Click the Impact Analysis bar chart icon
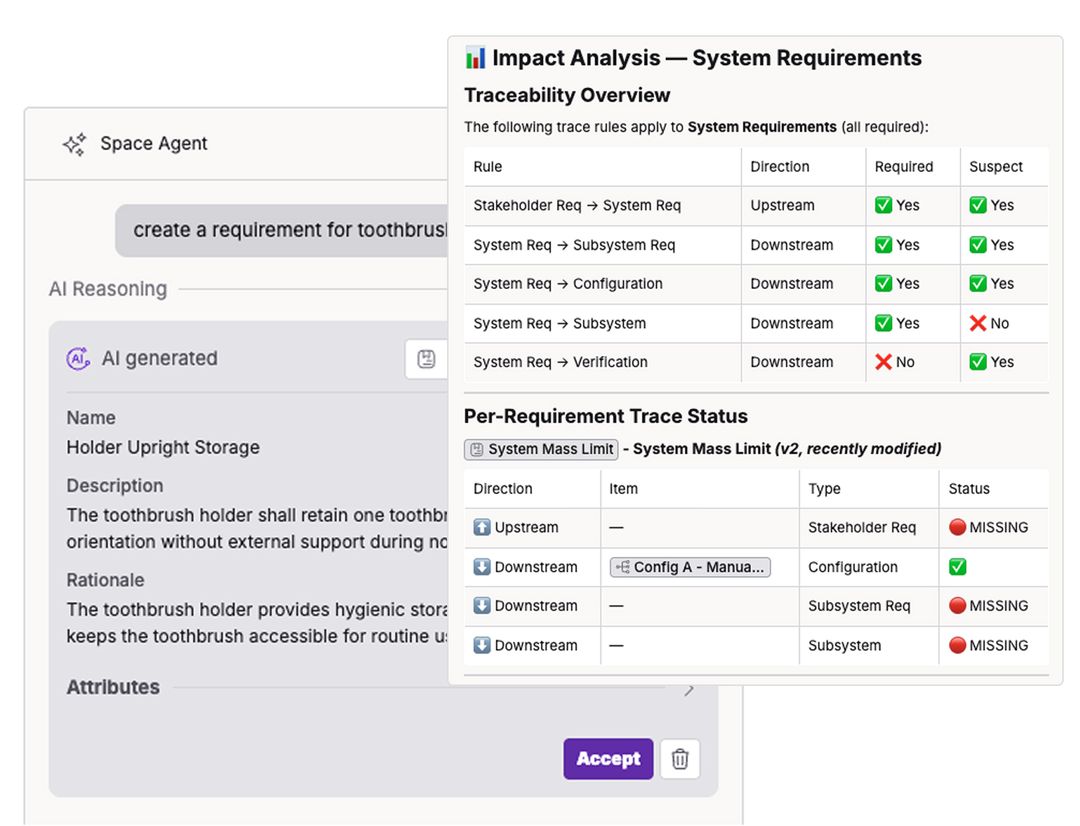The height and width of the screenshot is (826, 1080). pos(475,58)
